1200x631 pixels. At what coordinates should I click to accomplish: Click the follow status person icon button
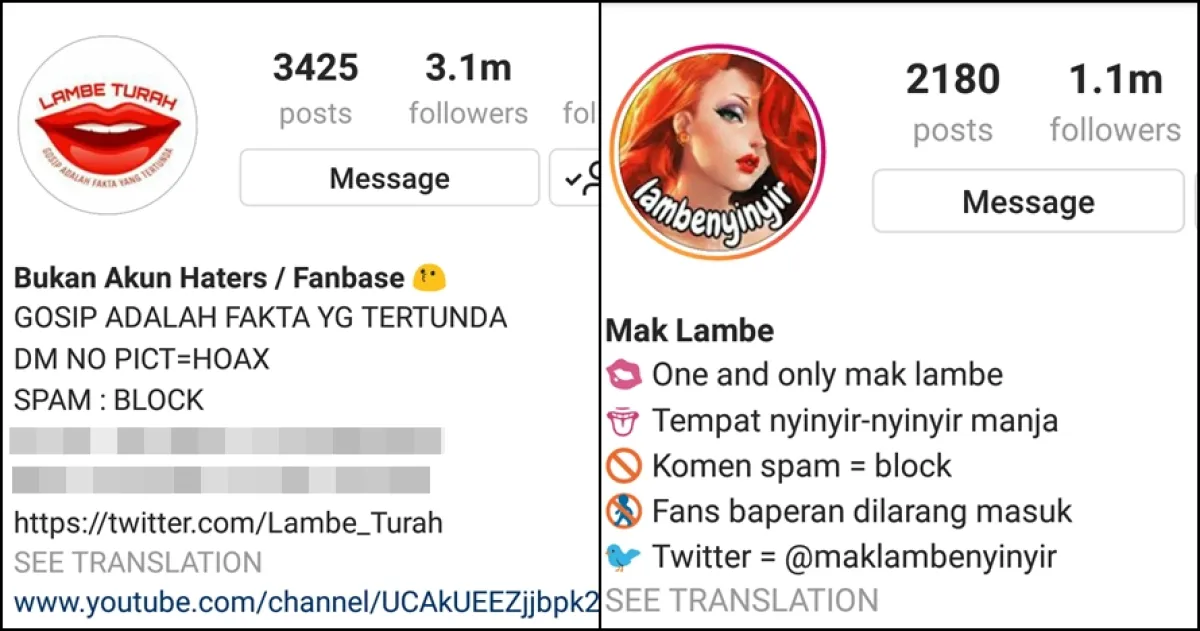click(576, 178)
